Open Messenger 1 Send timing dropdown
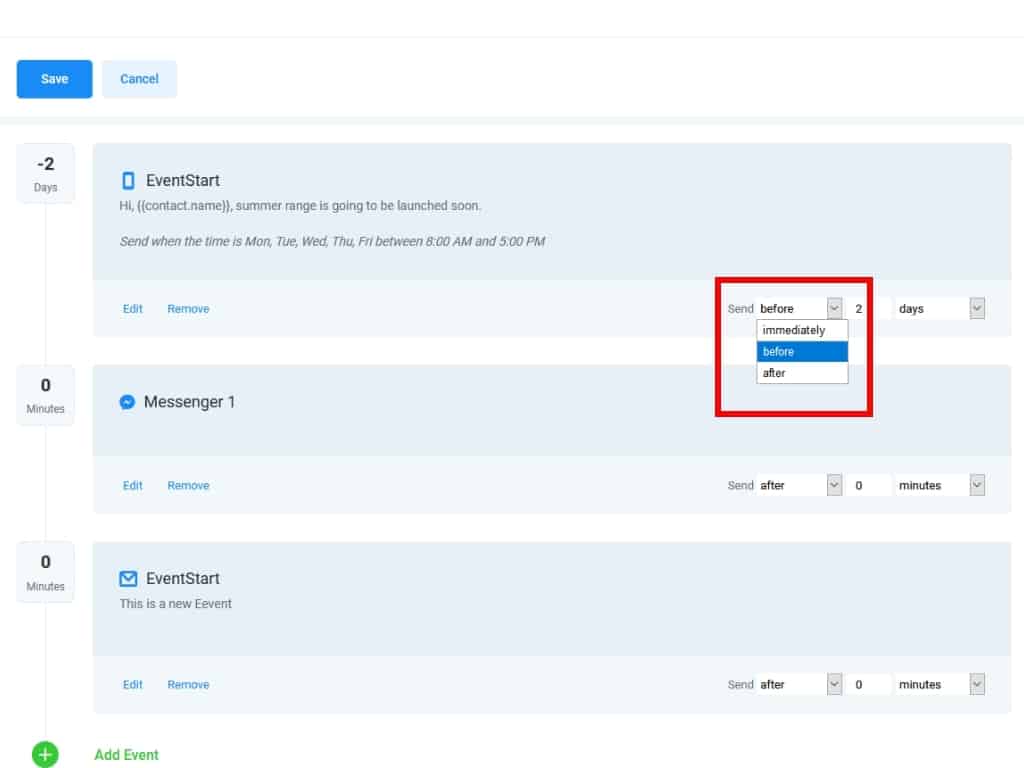1024x768 pixels. (x=799, y=486)
